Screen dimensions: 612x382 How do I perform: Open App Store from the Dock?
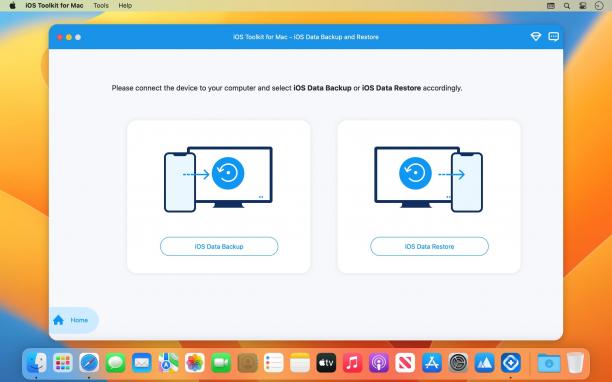(x=432, y=363)
